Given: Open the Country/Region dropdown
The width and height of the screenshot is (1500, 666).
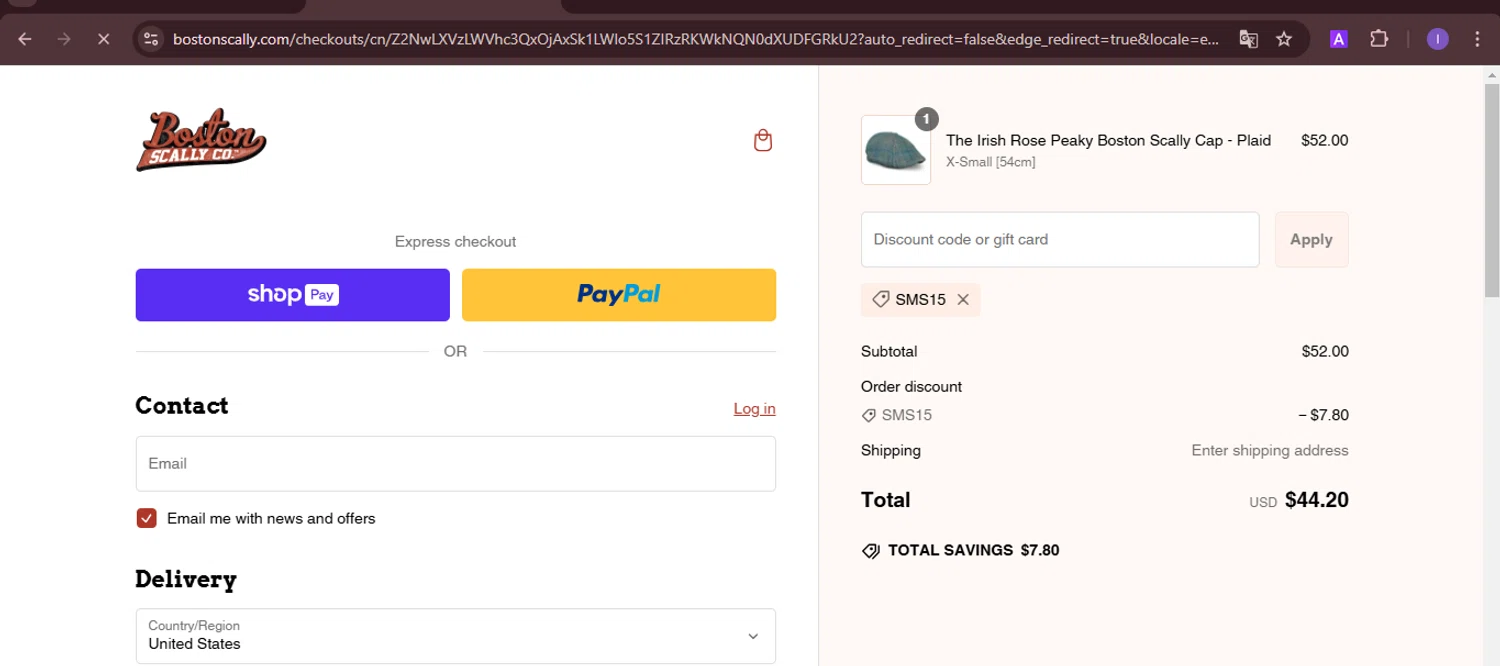Looking at the screenshot, I should click(456, 636).
